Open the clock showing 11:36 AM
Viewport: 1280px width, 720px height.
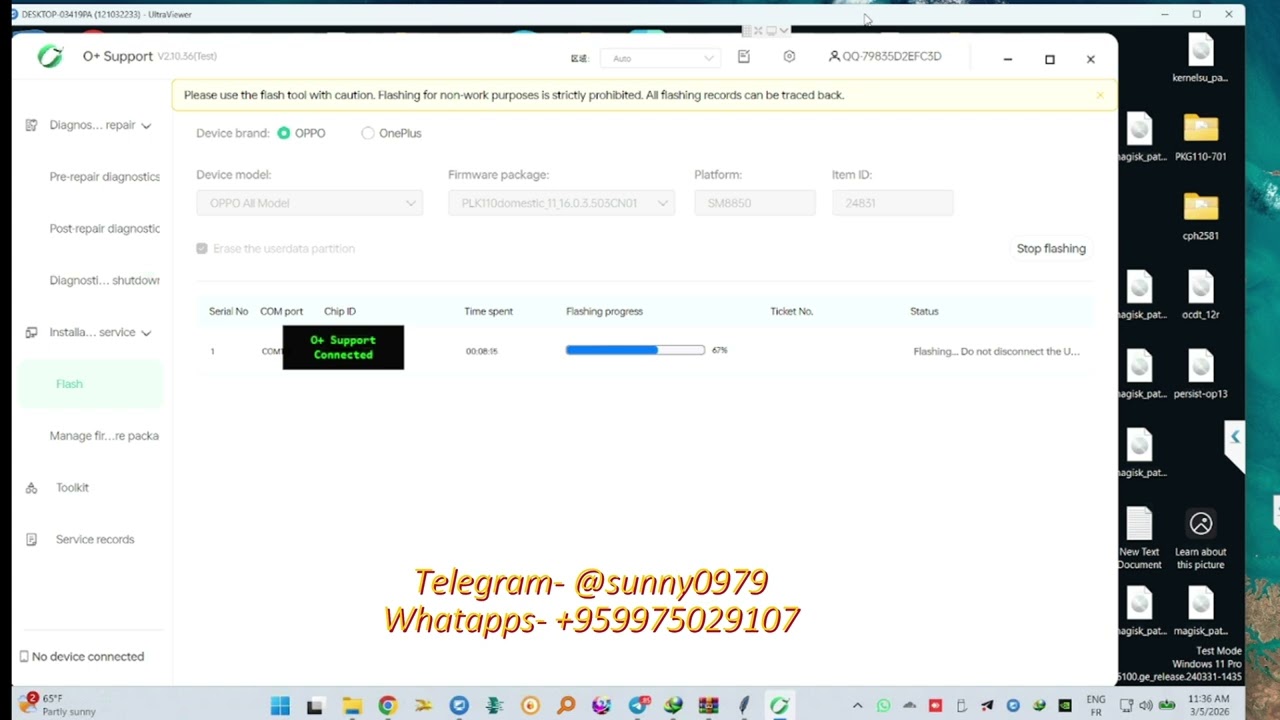coord(1209,705)
